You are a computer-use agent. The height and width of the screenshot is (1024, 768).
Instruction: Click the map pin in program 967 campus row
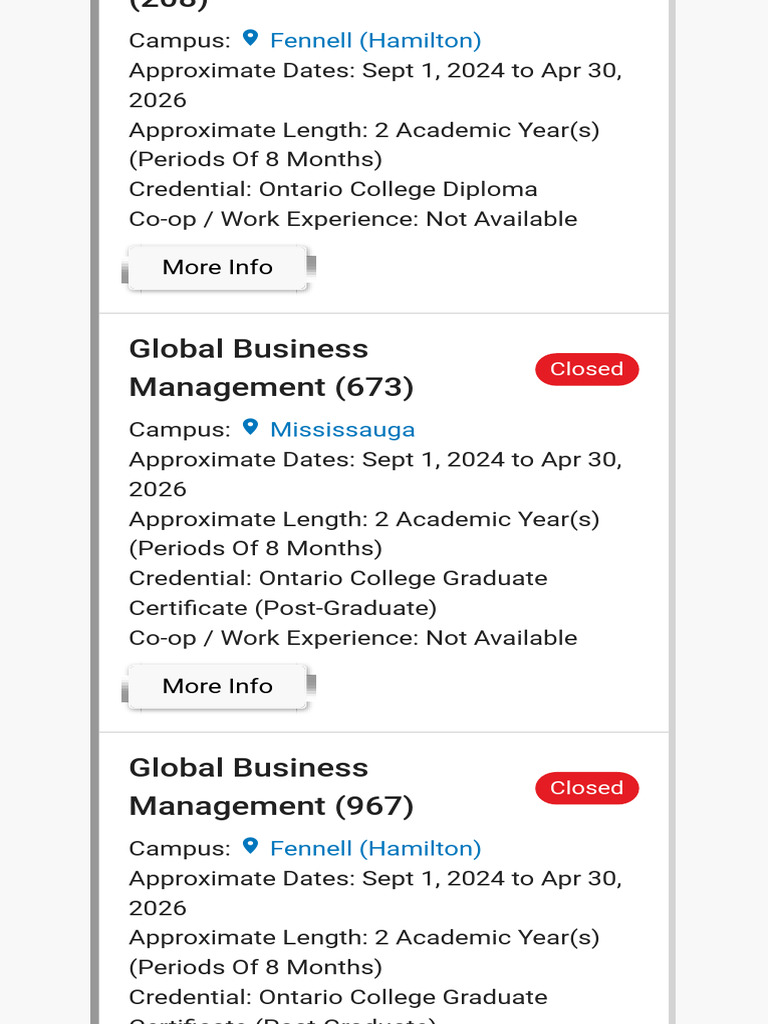pyautogui.click(x=250, y=846)
